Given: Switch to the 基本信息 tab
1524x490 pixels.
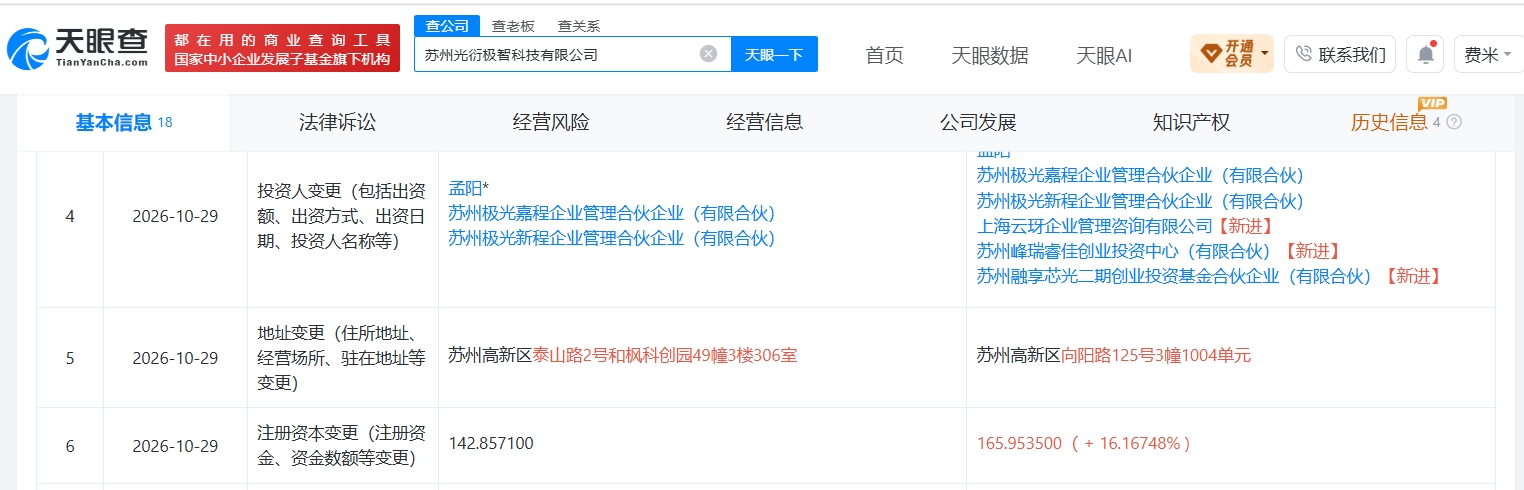Looking at the screenshot, I should (123, 123).
